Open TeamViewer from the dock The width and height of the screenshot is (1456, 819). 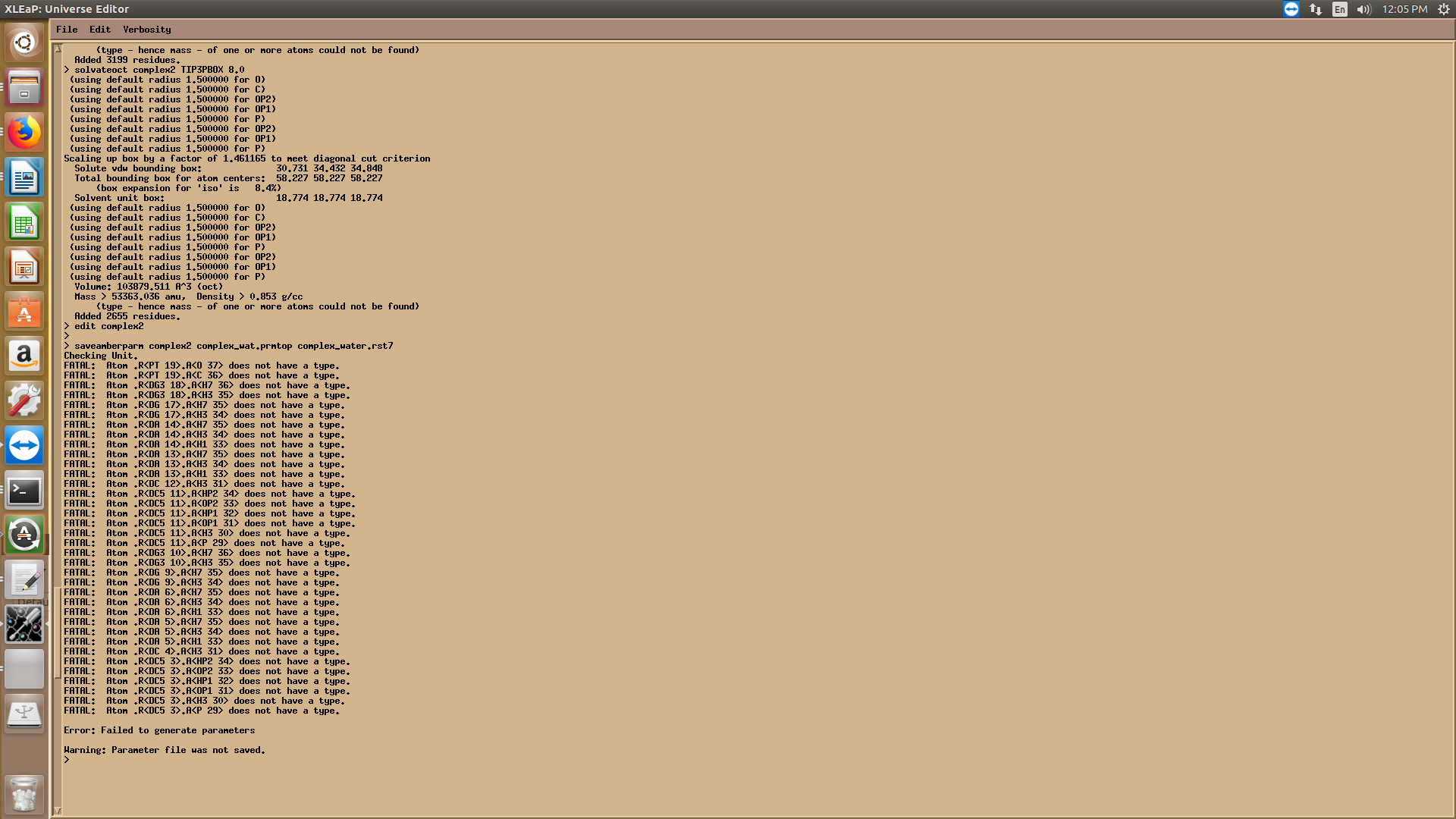tap(24, 446)
